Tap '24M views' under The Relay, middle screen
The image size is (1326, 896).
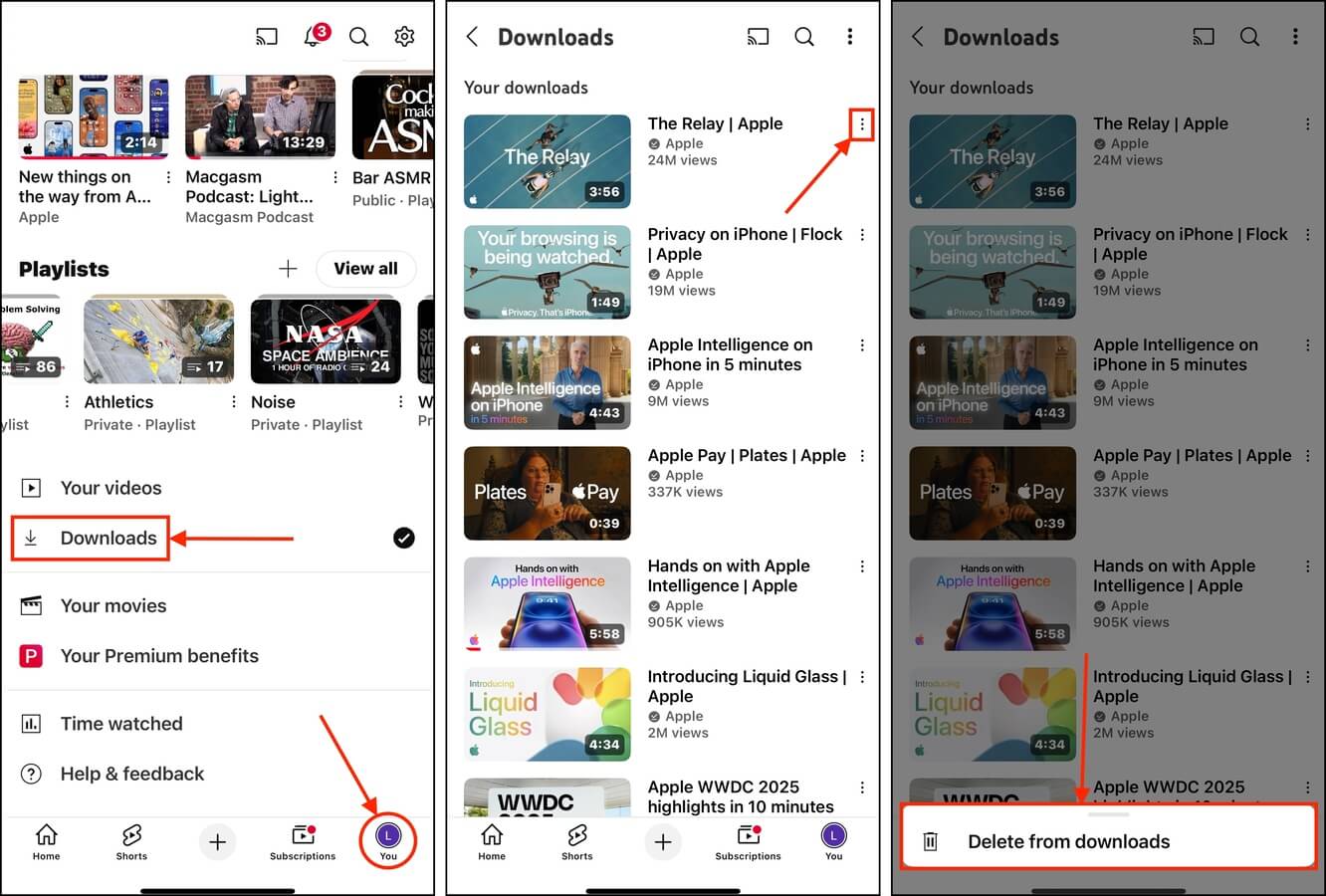coord(682,160)
